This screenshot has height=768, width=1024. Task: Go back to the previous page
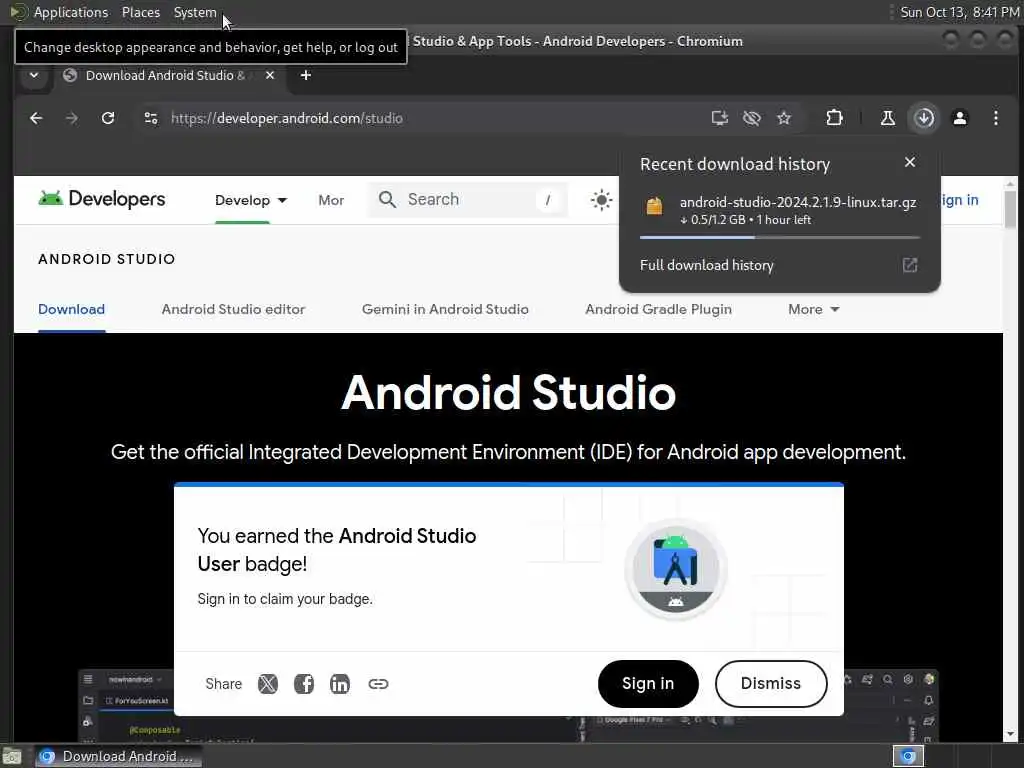tap(36, 118)
